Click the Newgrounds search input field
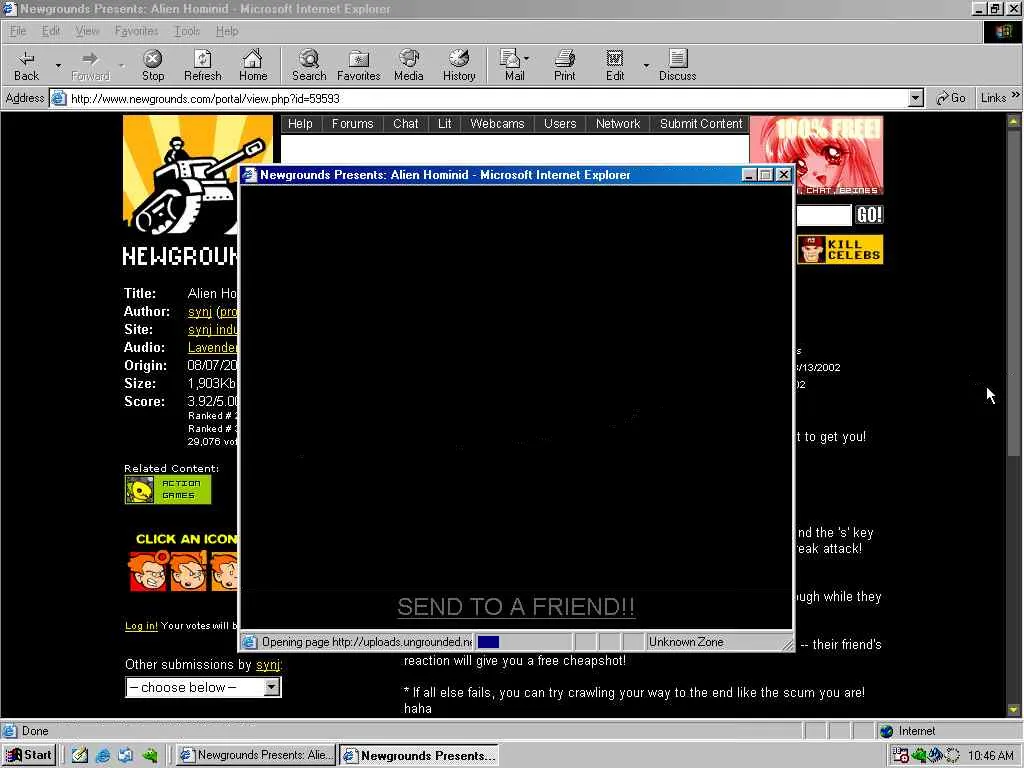Image resolution: width=1024 pixels, height=768 pixels. point(824,215)
